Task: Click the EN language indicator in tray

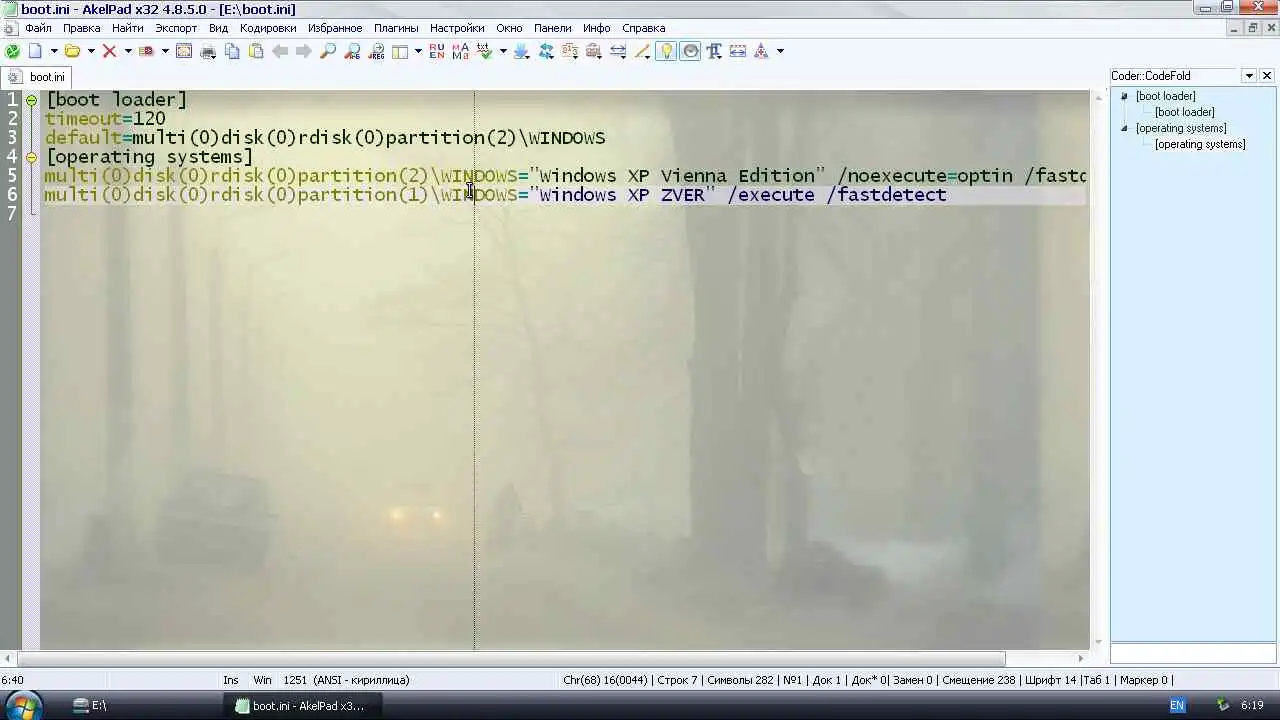Action: click(1177, 706)
